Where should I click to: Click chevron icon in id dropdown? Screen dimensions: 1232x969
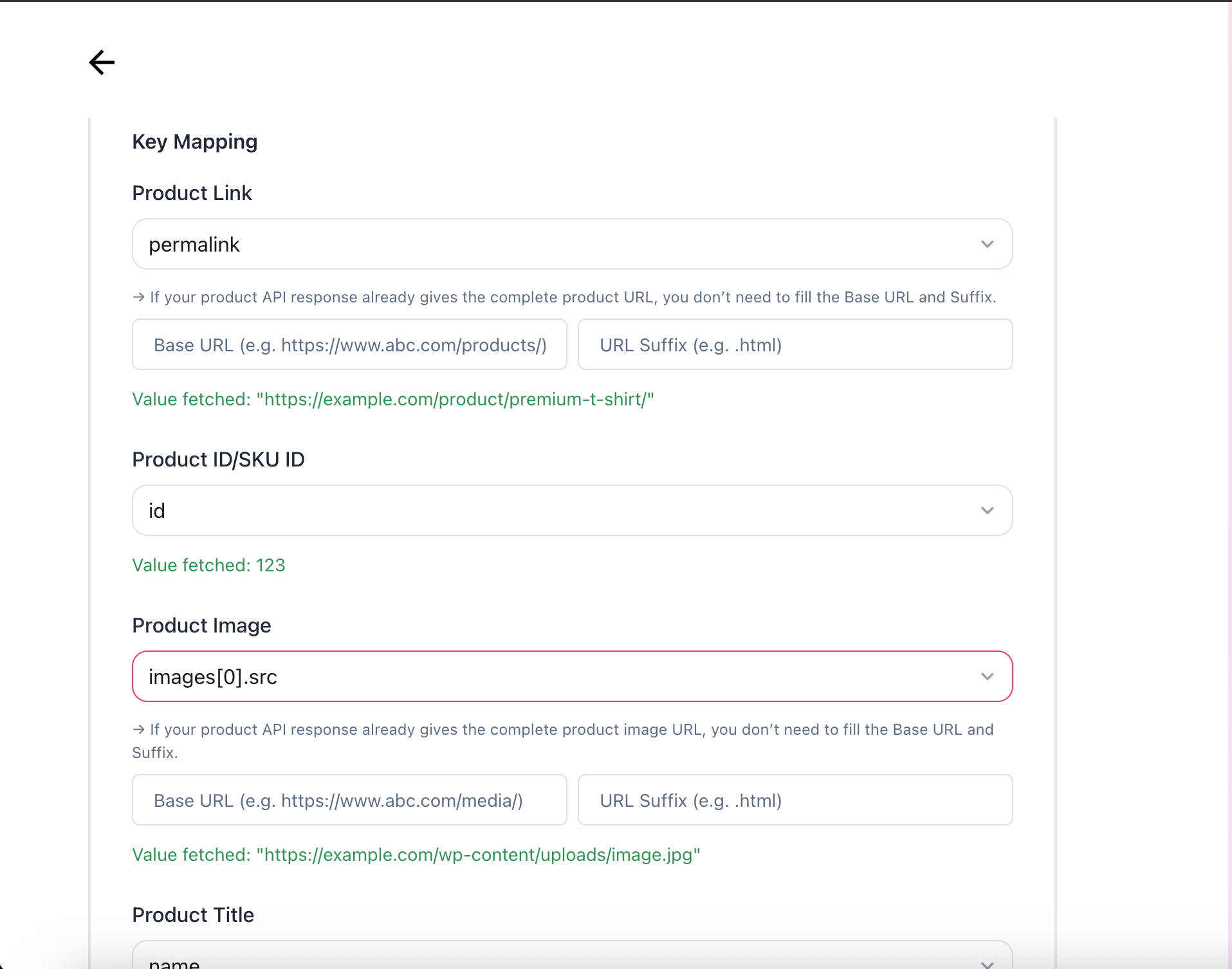[987, 511]
